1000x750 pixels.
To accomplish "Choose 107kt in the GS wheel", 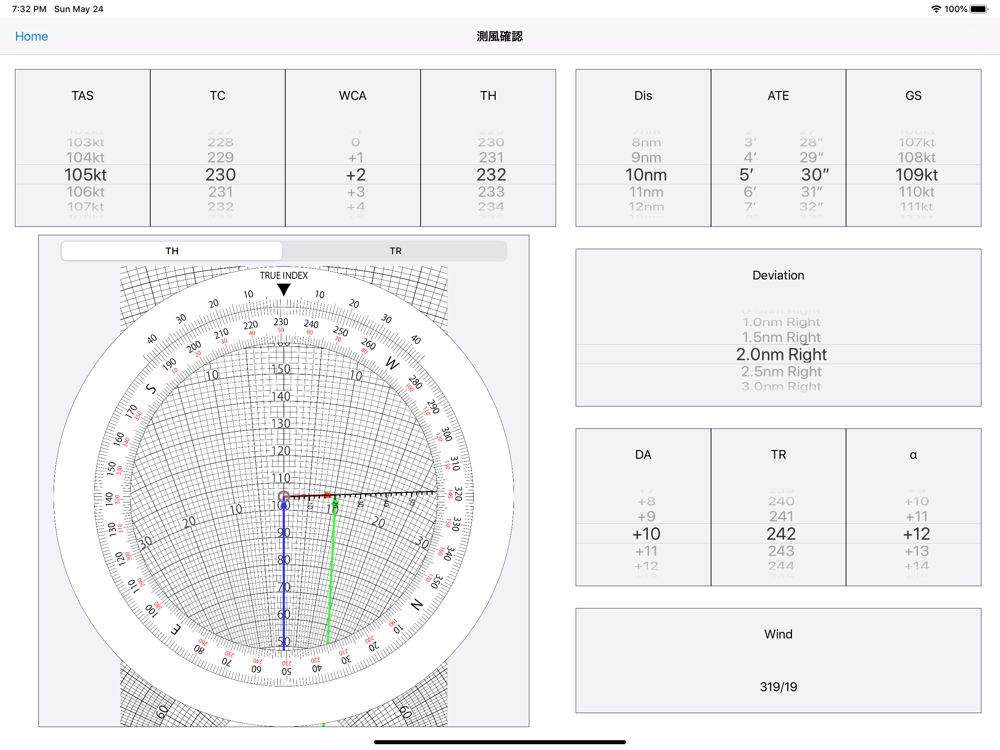I will click(916, 142).
